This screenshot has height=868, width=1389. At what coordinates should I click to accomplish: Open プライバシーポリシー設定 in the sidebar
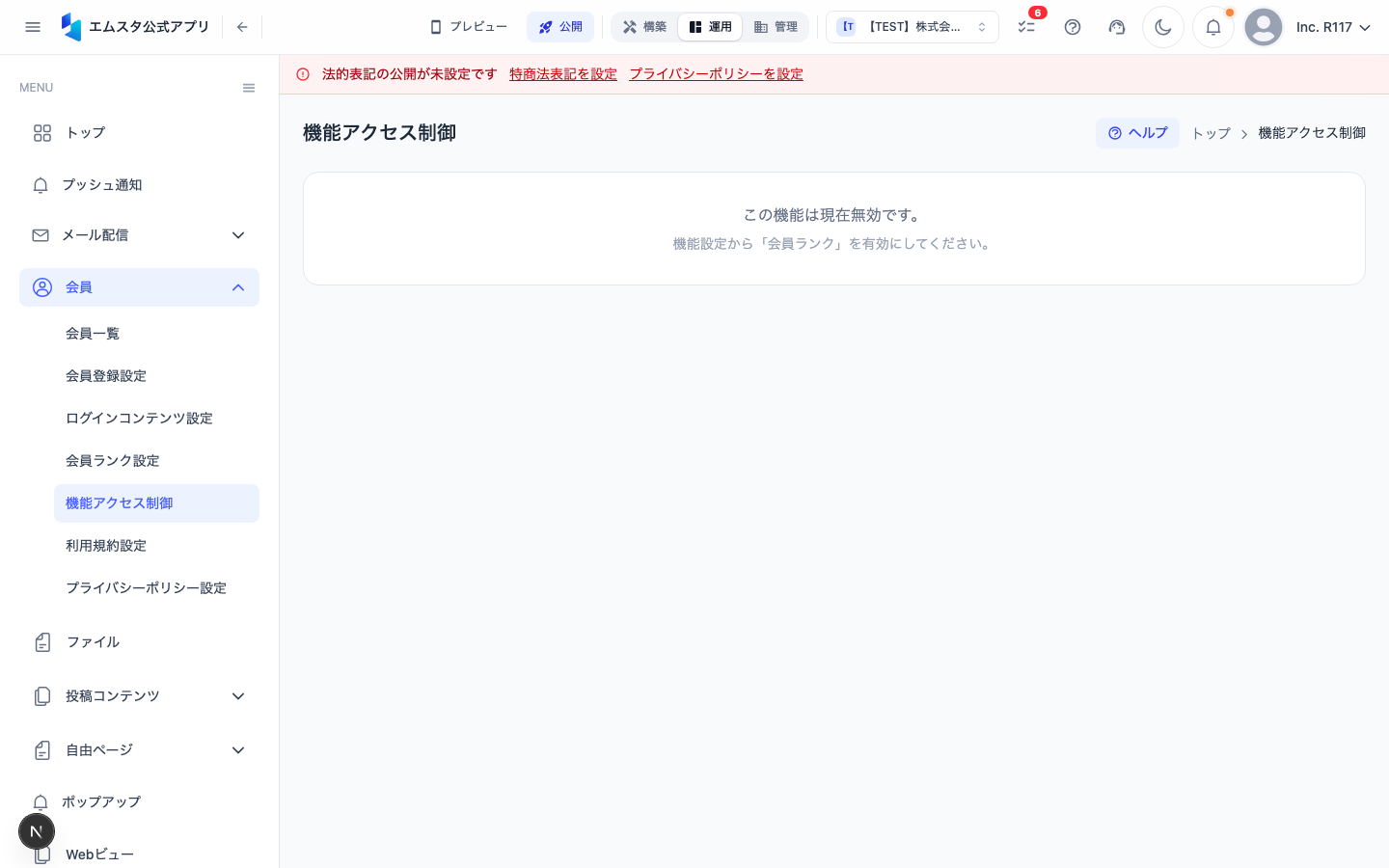point(156,588)
